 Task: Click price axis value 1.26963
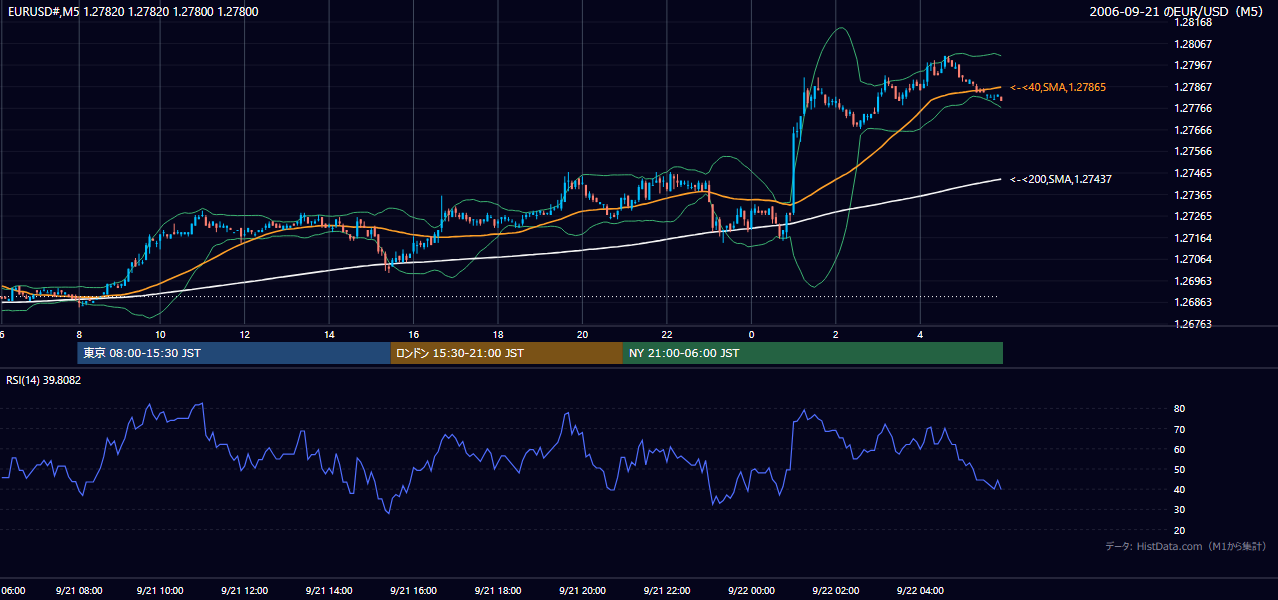click(x=1194, y=282)
